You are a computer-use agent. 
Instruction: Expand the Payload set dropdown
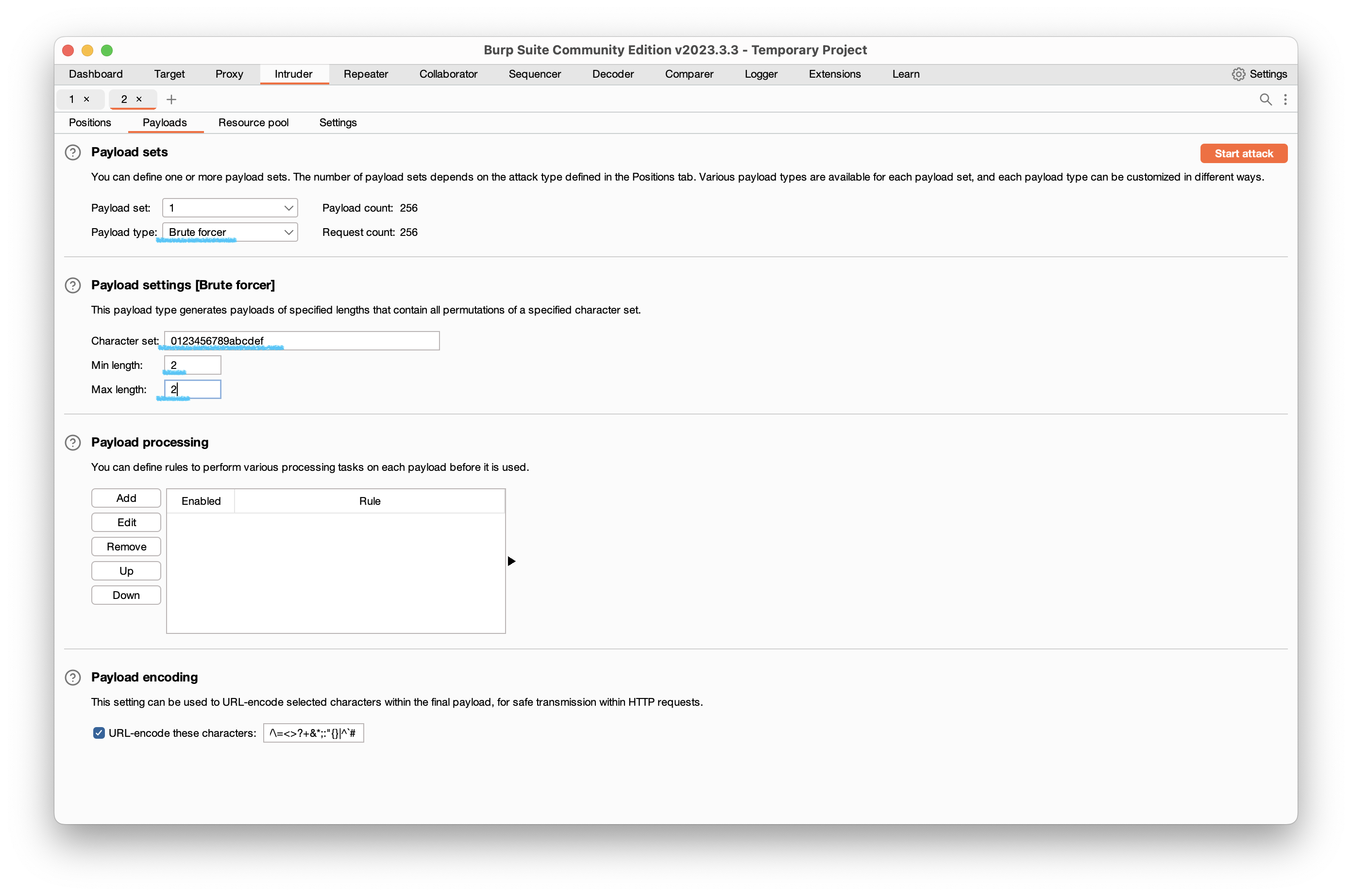[x=230, y=208]
